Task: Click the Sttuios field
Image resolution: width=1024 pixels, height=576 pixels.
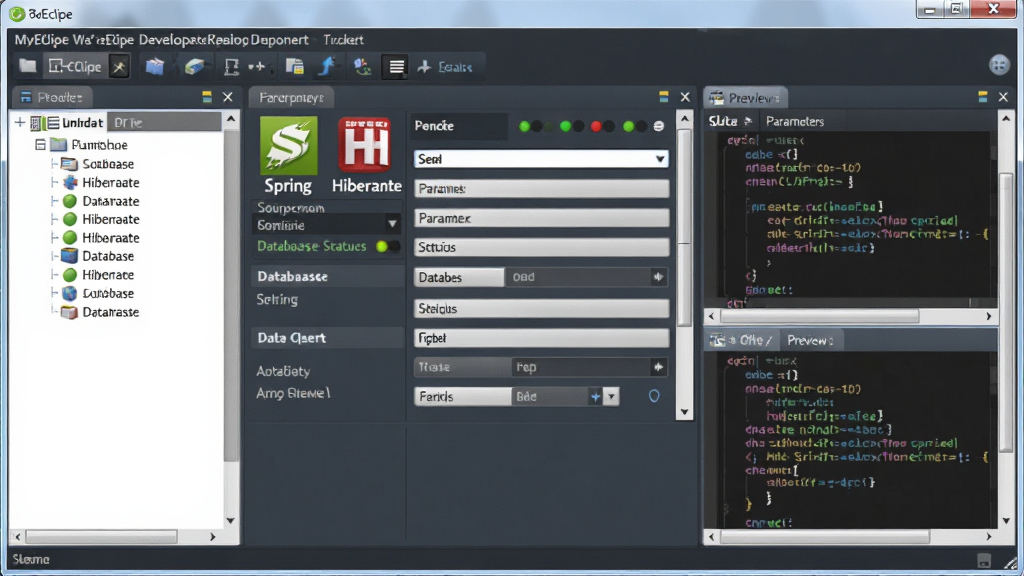Action: [x=541, y=247]
